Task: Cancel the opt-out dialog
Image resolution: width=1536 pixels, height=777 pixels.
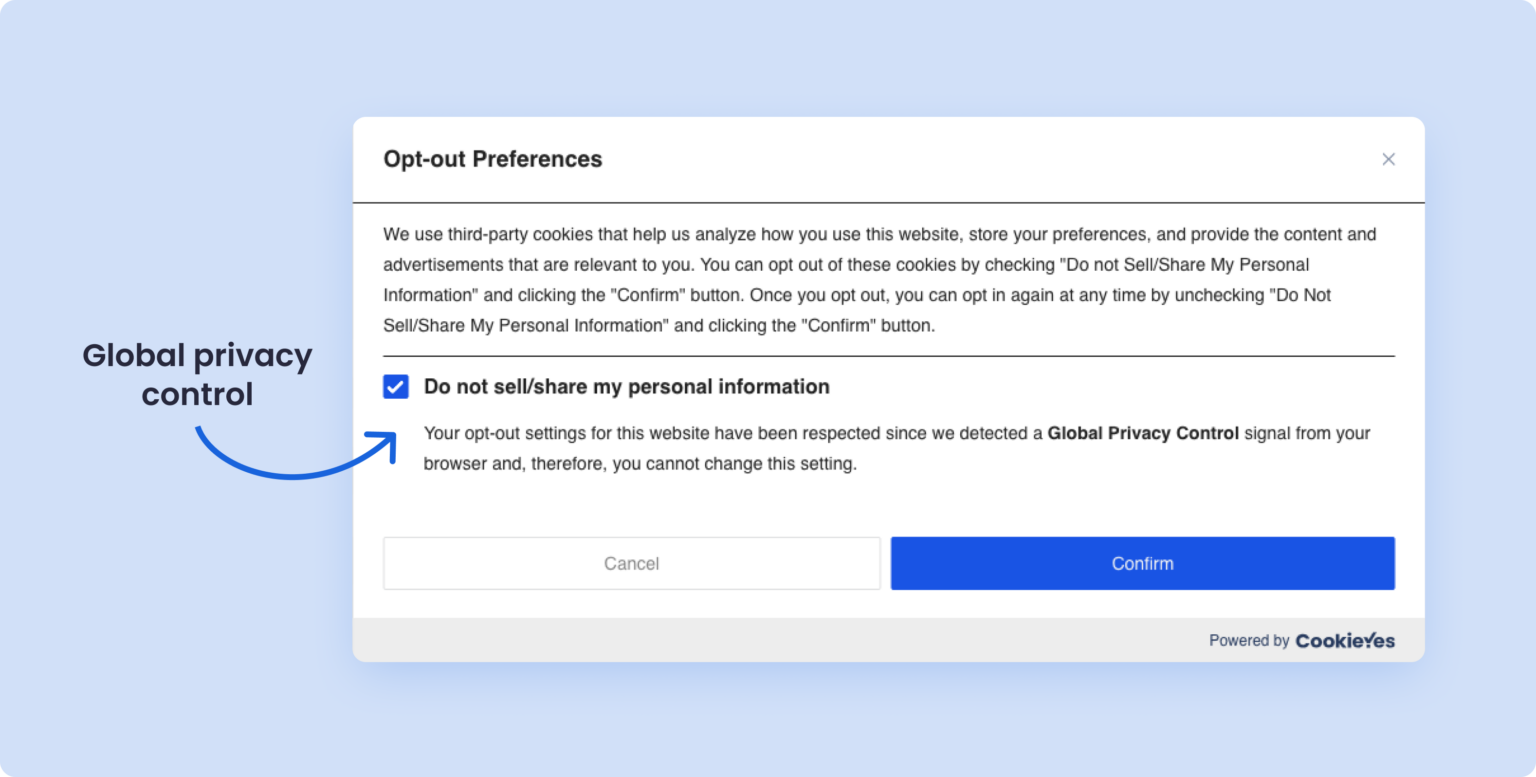Action: (x=631, y=563)
